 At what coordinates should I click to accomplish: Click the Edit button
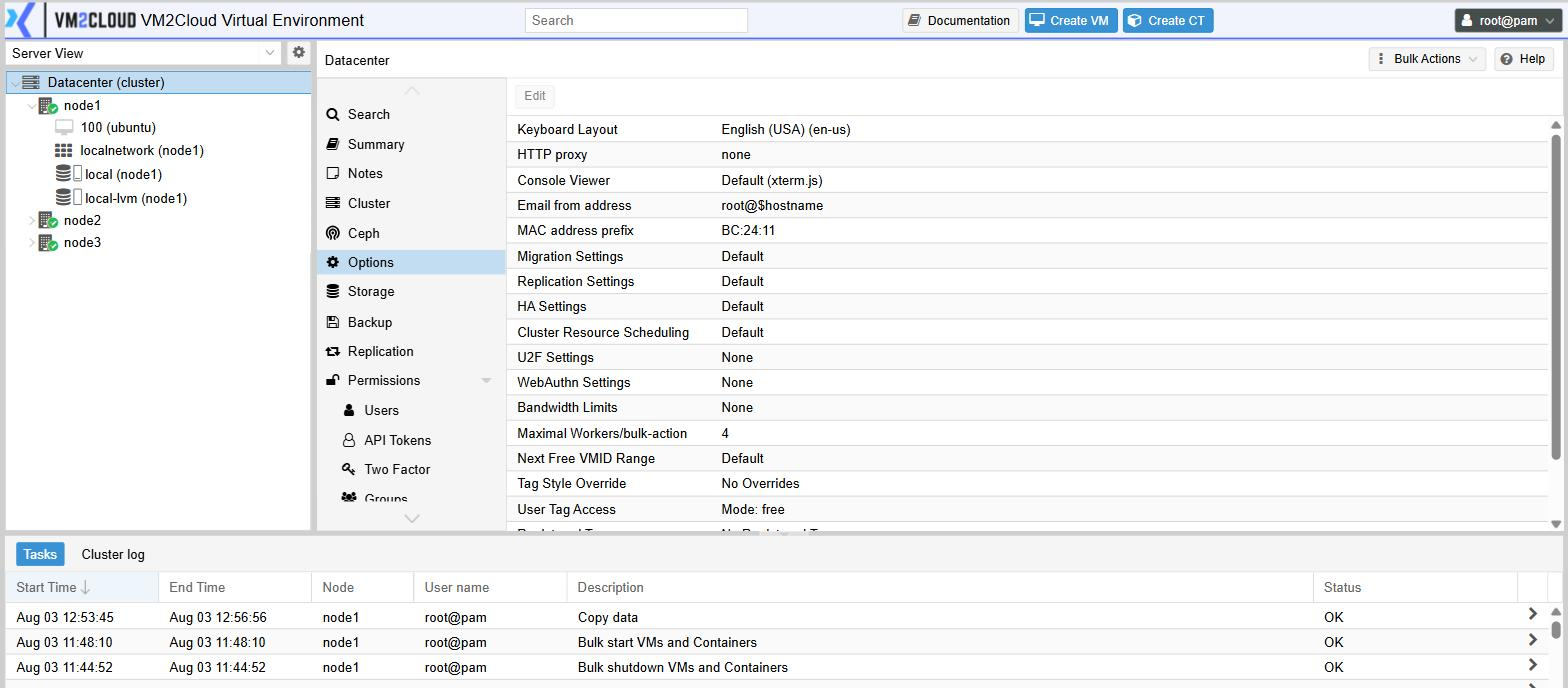pyautogui.click(x=535, y=96)
